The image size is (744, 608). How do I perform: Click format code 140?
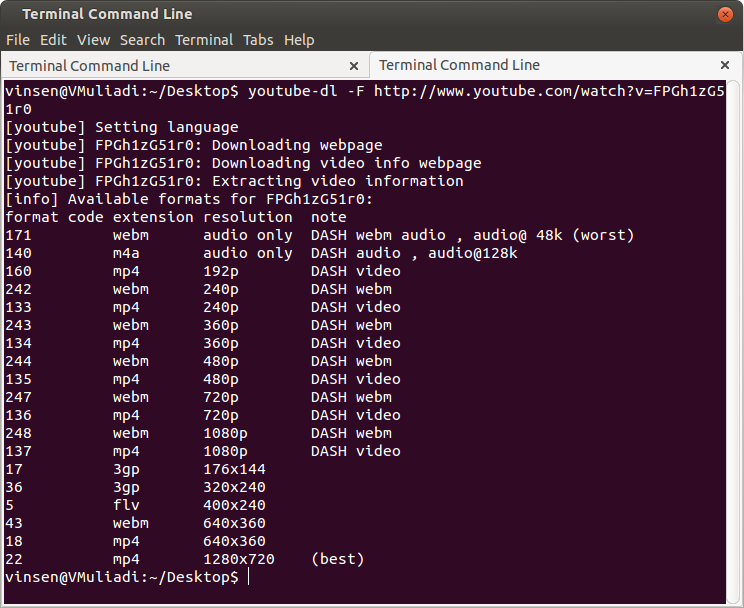(18, 253)
